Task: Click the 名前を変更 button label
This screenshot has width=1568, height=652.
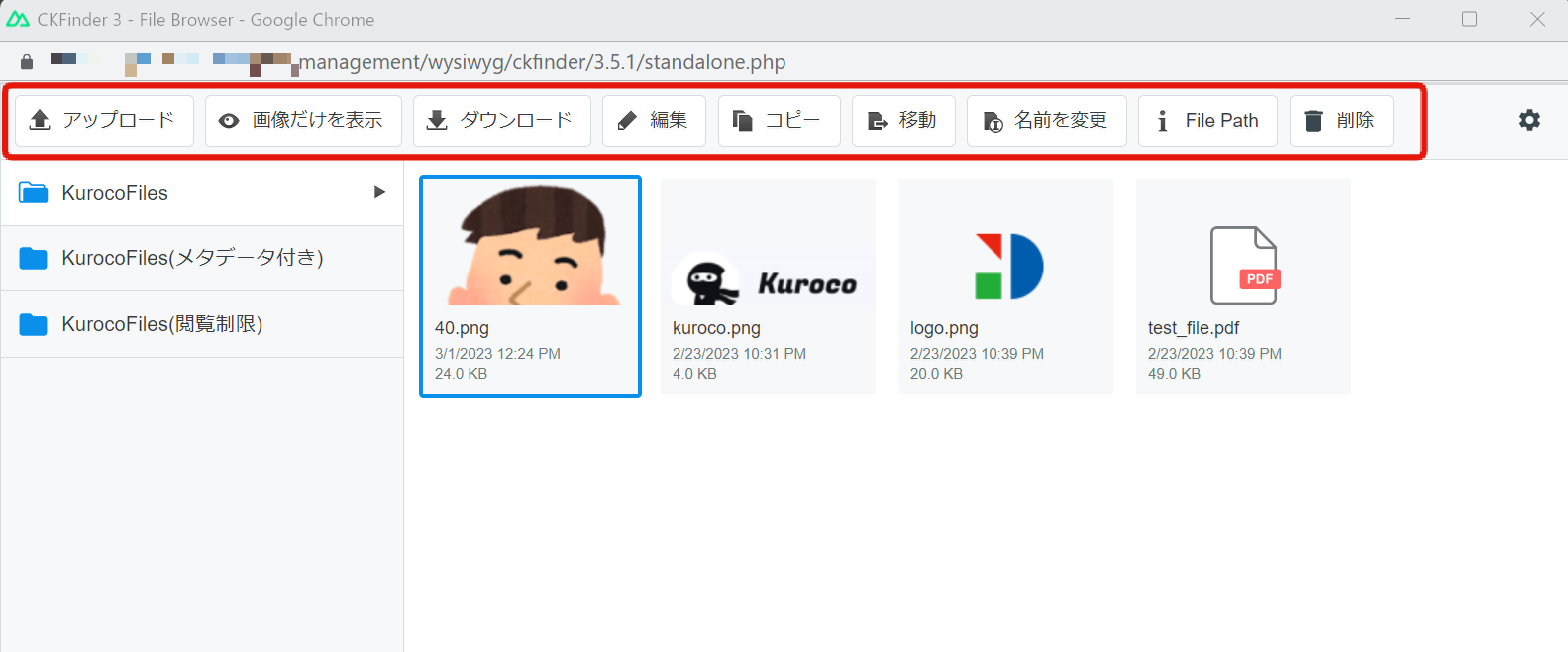Action: pos(1061,120)
